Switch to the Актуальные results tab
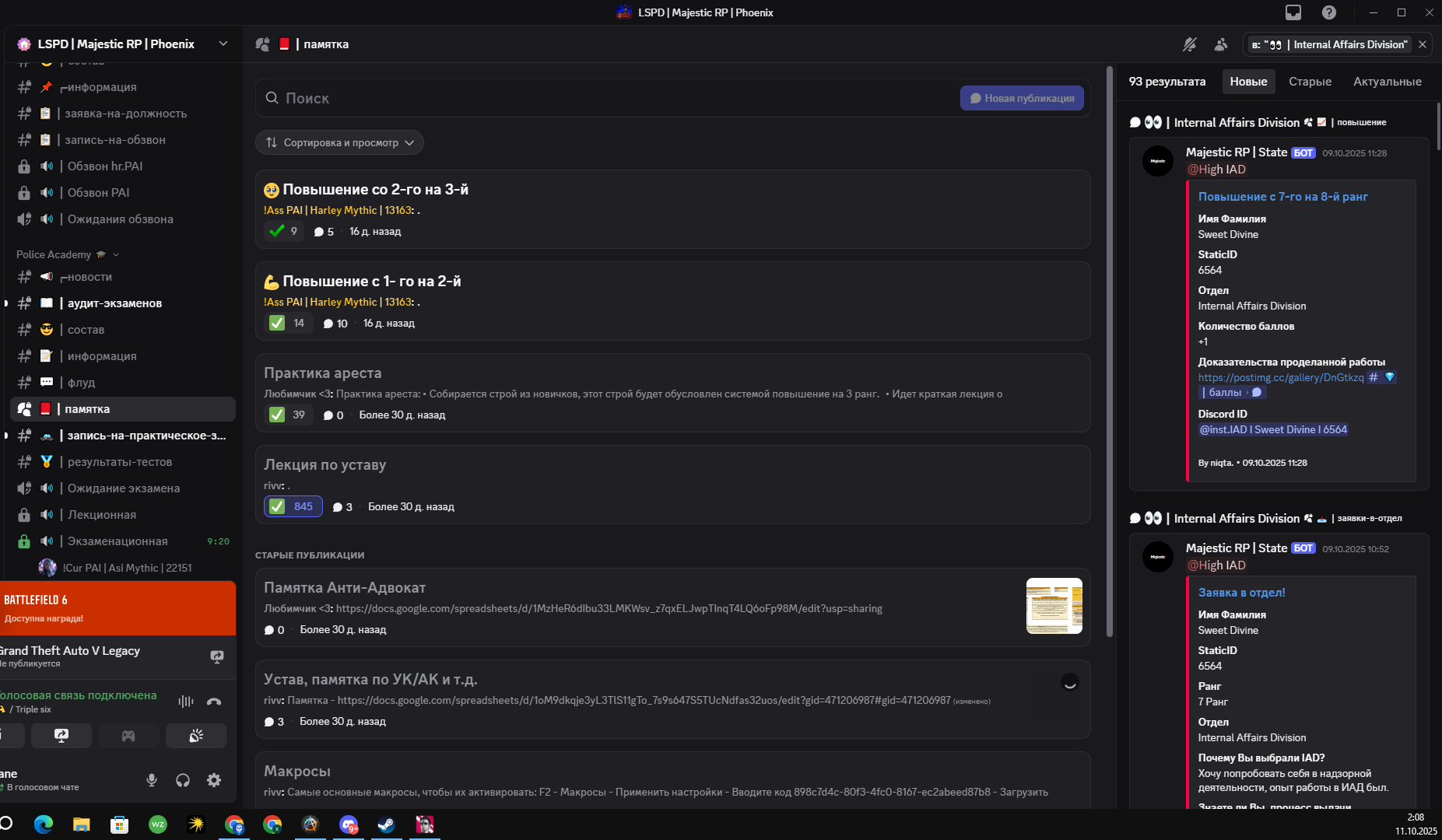The height and width of the screenshot is (840, 1442). [1387, 82]
